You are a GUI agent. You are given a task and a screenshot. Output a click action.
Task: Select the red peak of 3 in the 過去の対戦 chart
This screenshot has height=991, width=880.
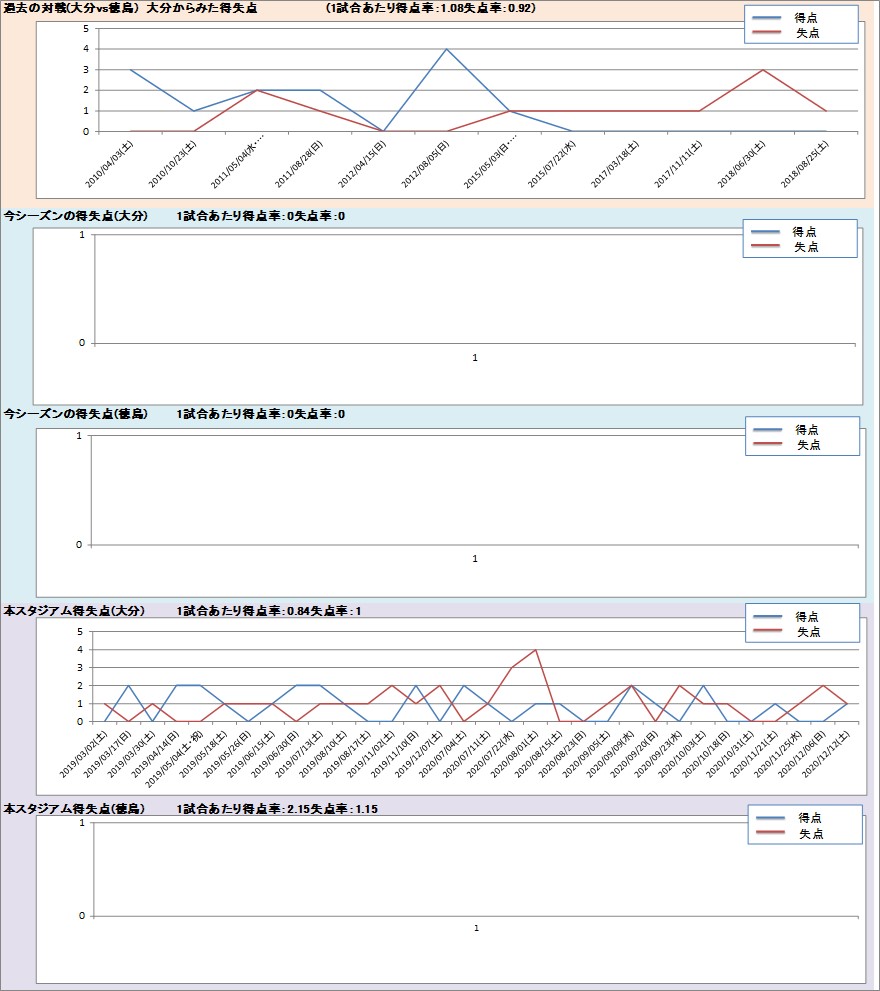tap(763, 70)
